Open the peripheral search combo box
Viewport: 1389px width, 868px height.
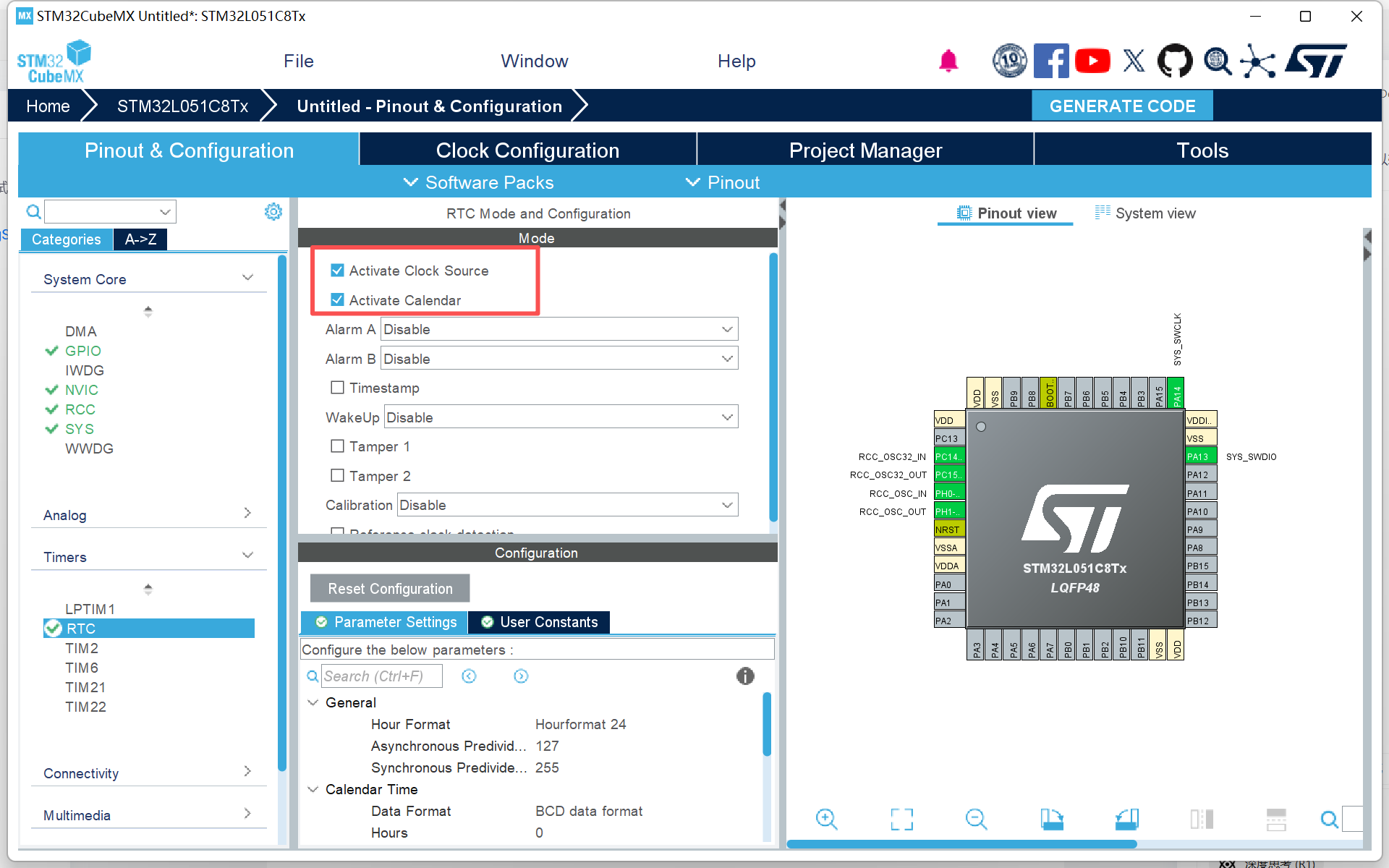110,212
